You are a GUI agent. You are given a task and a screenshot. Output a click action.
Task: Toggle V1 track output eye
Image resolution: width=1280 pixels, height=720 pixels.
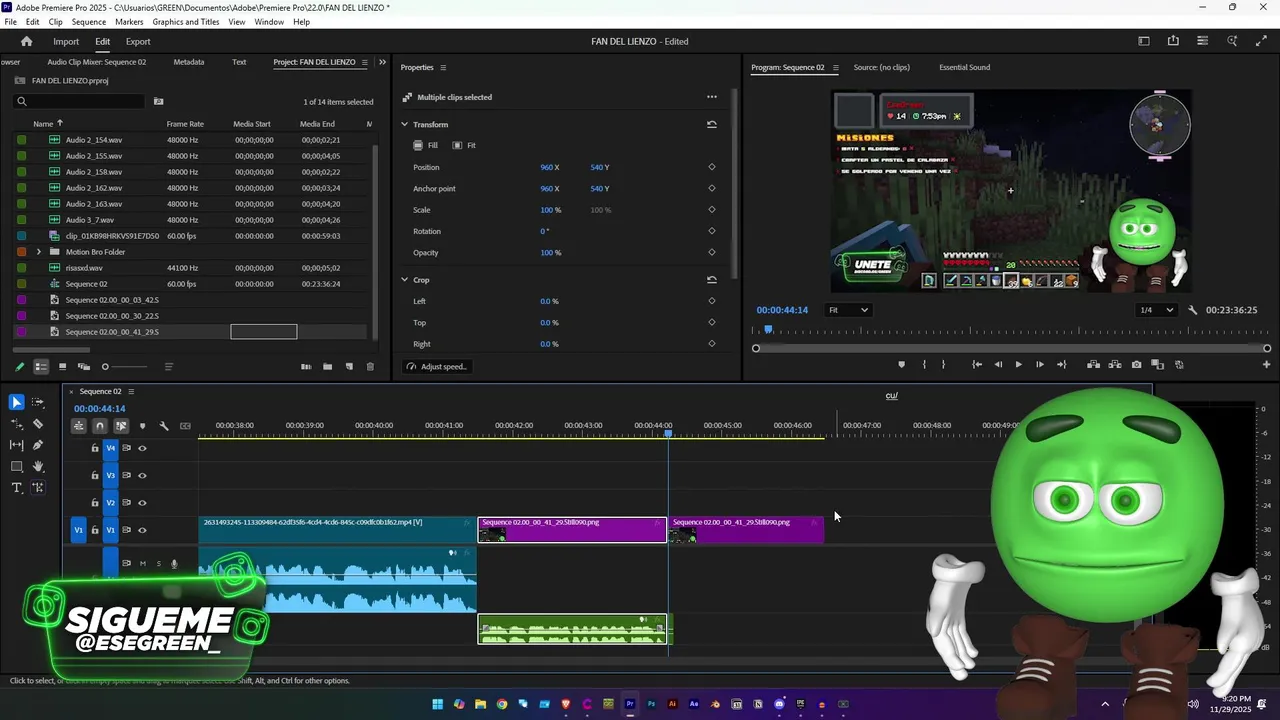(142, 530)
